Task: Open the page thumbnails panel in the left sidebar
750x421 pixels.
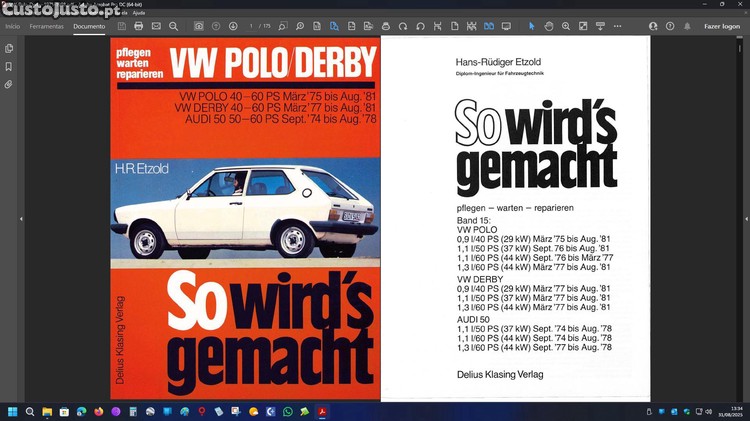Action: [x=9, y=48]
